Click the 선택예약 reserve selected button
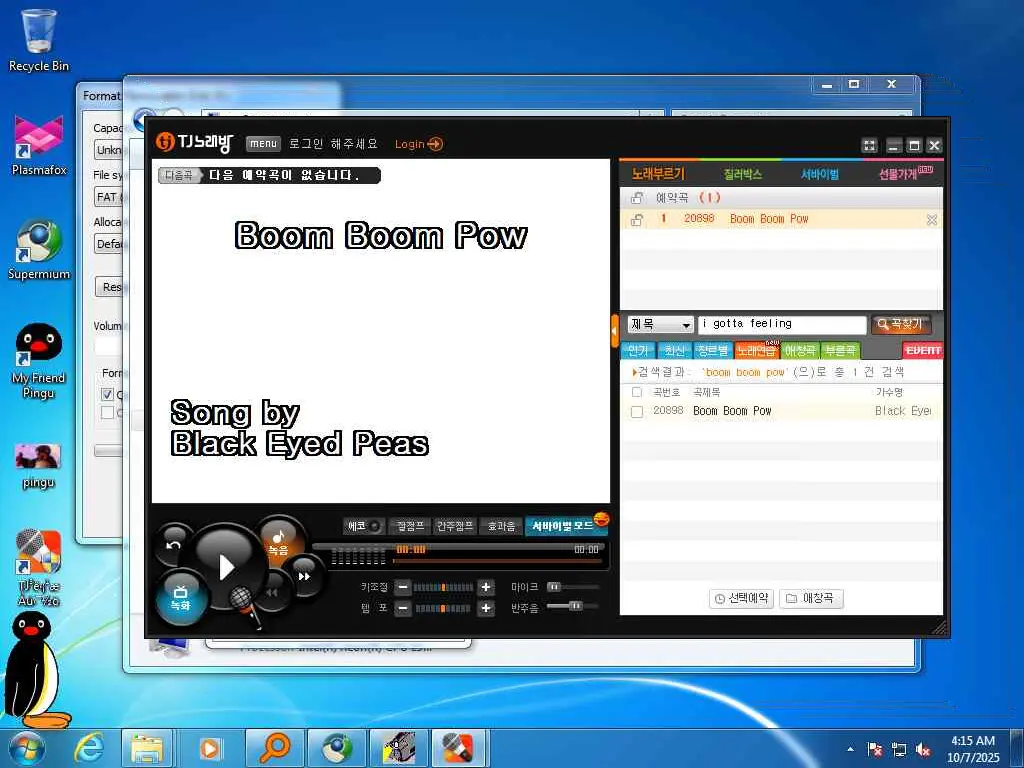This screenshot has height=768, width=1024. 741,598
